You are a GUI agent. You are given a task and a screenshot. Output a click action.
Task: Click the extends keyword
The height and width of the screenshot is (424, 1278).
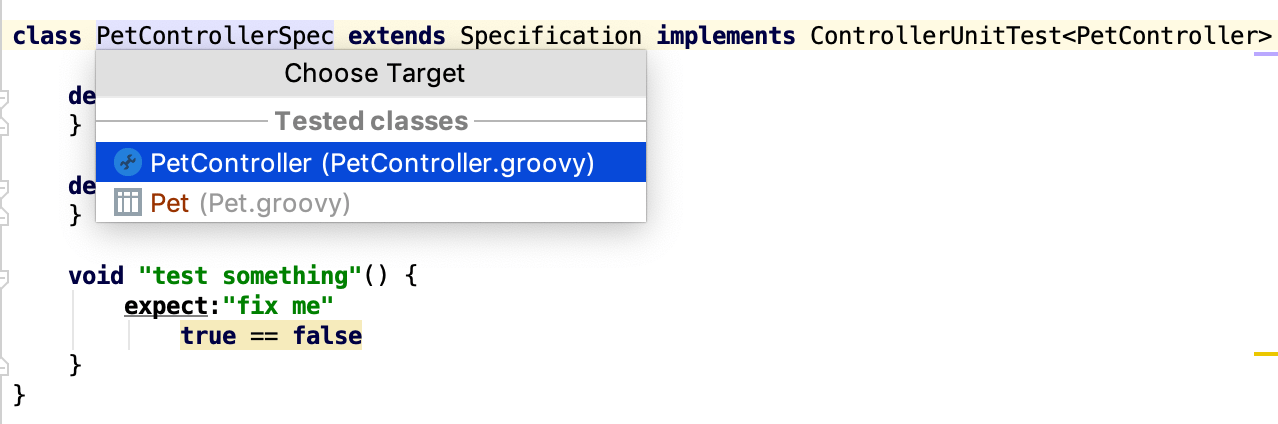tap(396, 37)
